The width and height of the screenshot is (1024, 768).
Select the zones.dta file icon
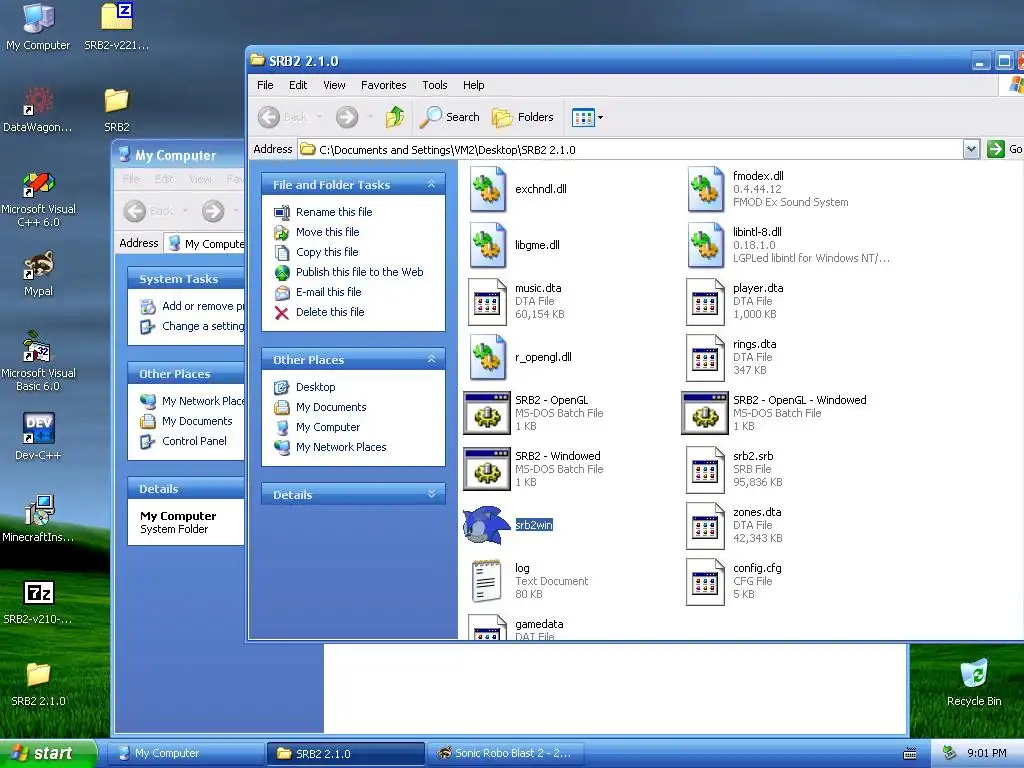pos(705,526)
